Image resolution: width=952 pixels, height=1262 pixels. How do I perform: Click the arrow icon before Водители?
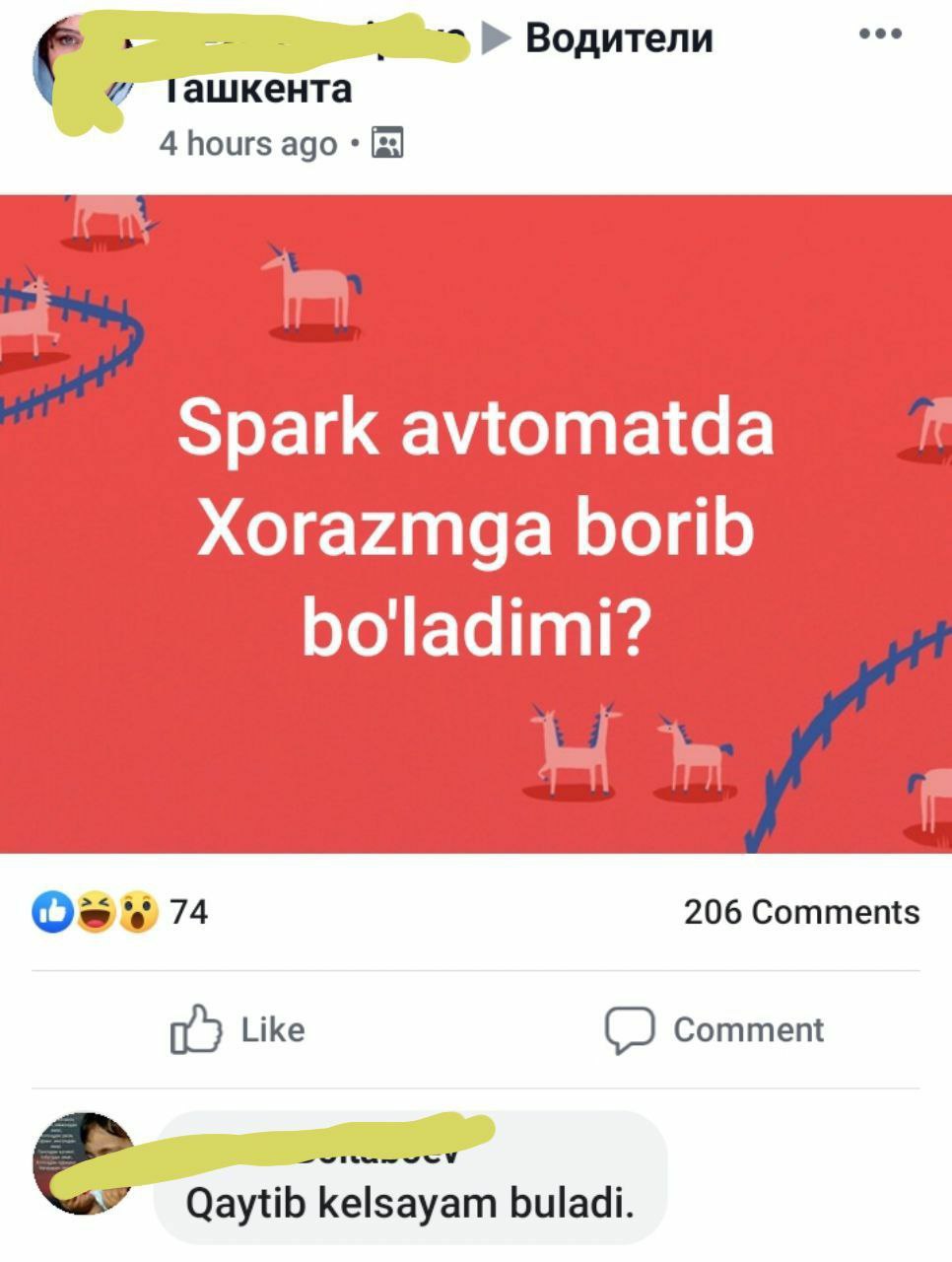(x=498, y=38)
